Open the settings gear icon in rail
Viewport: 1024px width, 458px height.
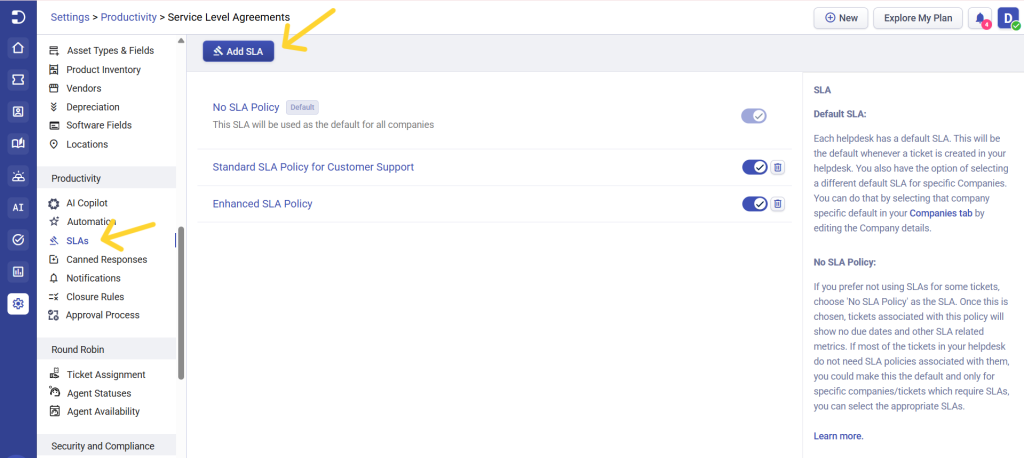[18, 304]
